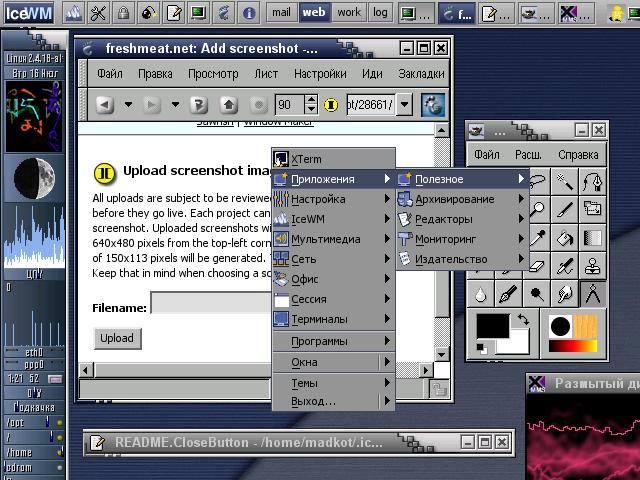
Task: Click the security lock in browser status bar
Action: (439, 389)
